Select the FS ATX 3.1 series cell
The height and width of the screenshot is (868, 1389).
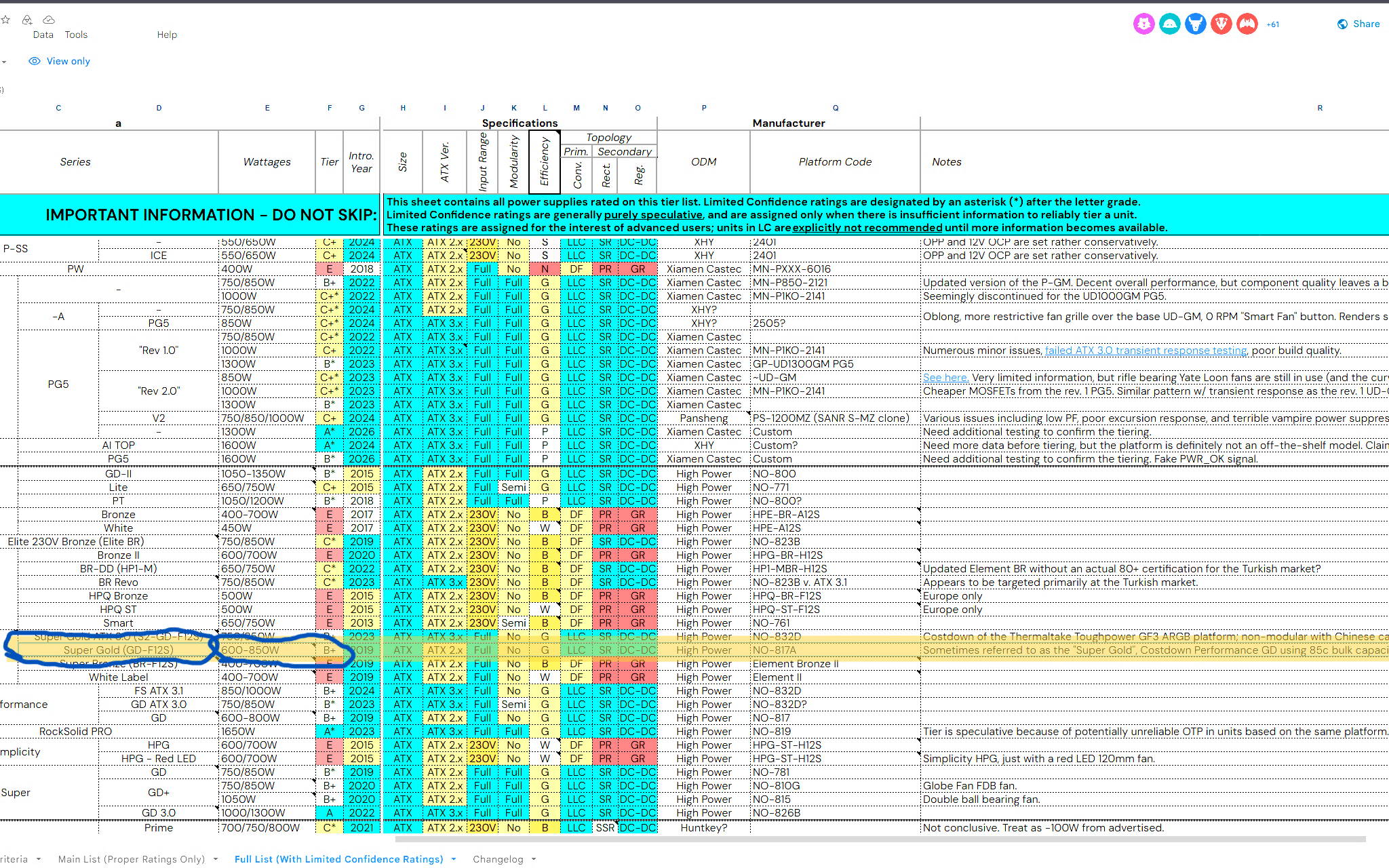(x=159, y=691)
